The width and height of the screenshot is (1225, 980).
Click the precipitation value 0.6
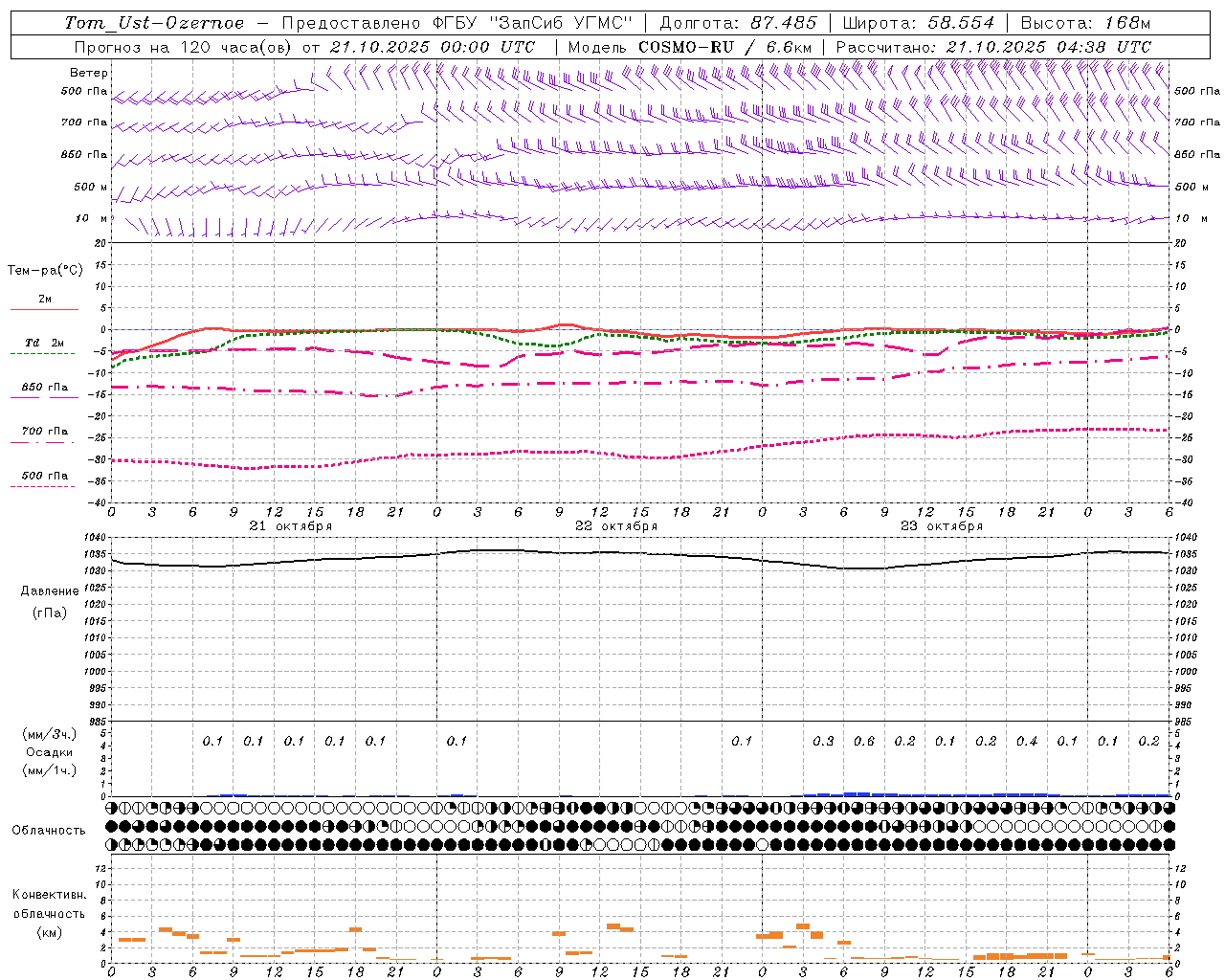point(864,742)
